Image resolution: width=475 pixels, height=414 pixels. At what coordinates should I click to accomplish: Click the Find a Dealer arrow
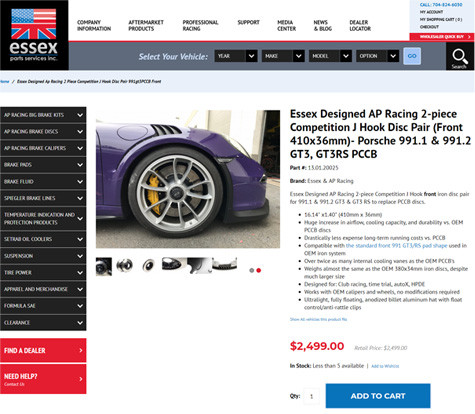pos(81,350)
